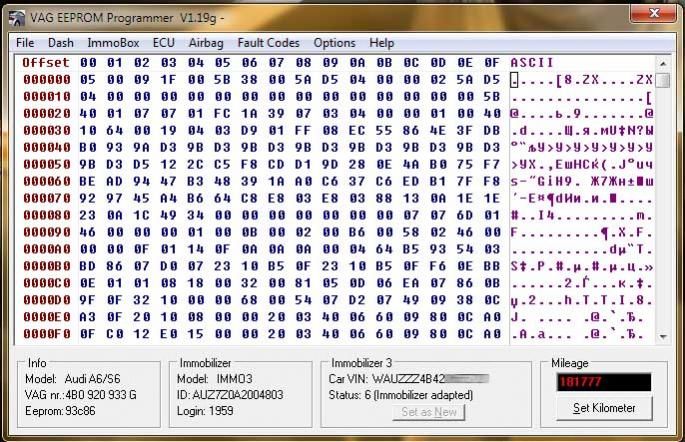Close the VAG EEPROM Programmer window

654,13
